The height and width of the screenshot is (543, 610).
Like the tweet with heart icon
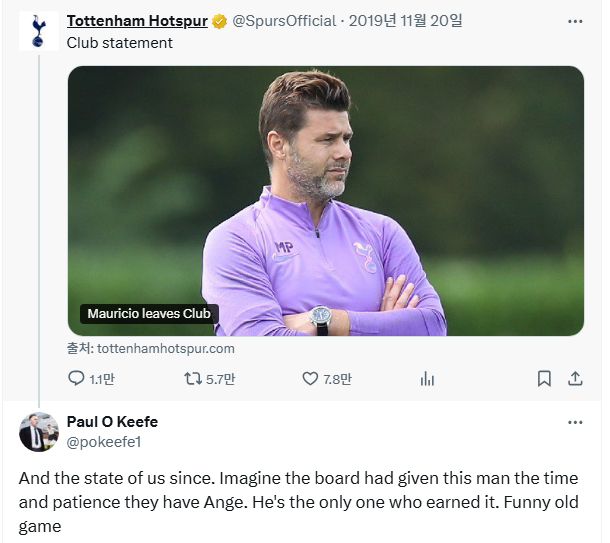click(310, 379)
